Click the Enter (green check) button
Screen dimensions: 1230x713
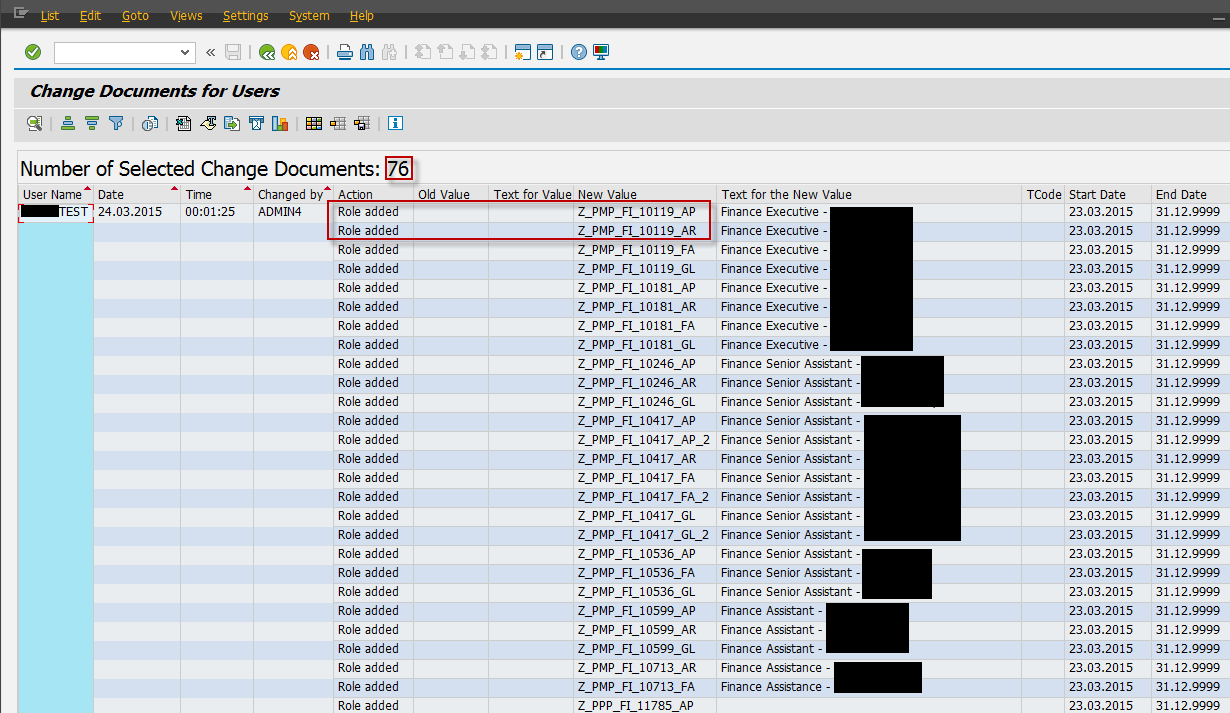tap(33, 51)
